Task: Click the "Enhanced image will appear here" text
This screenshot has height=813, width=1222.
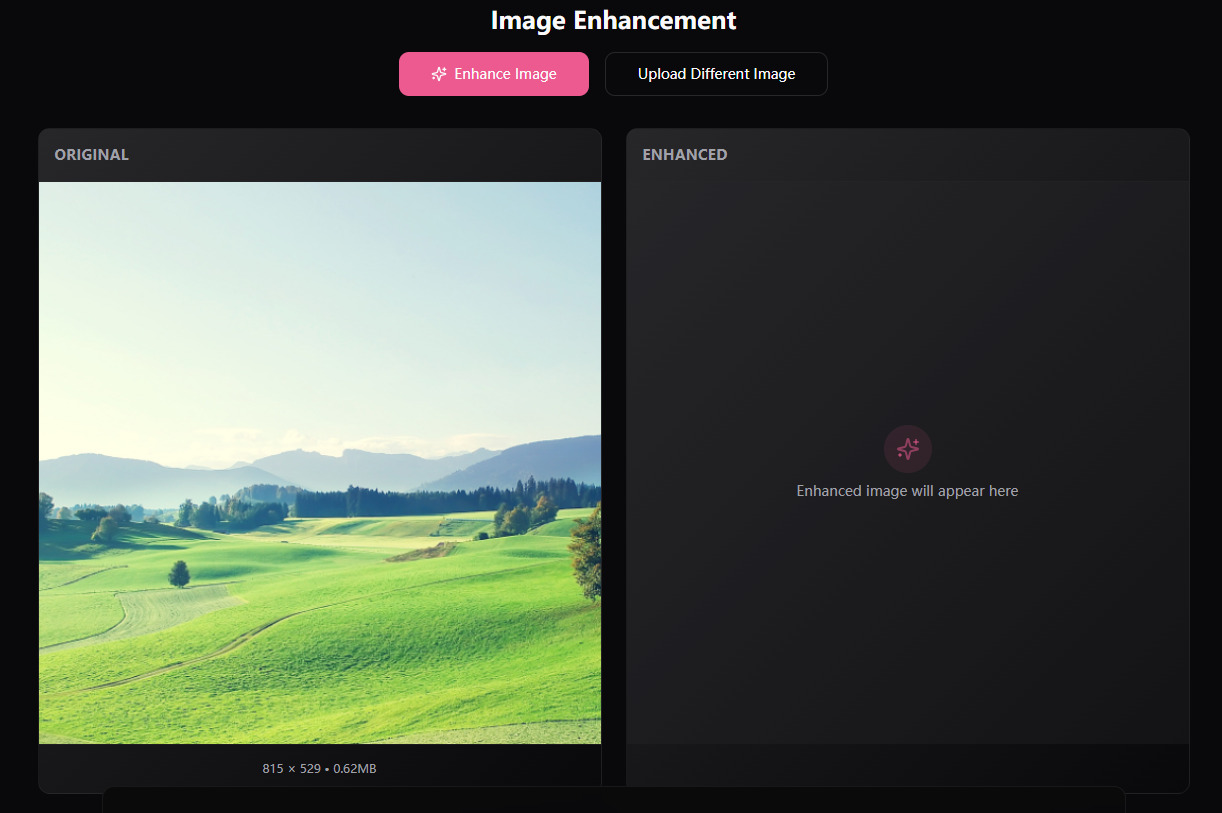Action: pos(908,491)
